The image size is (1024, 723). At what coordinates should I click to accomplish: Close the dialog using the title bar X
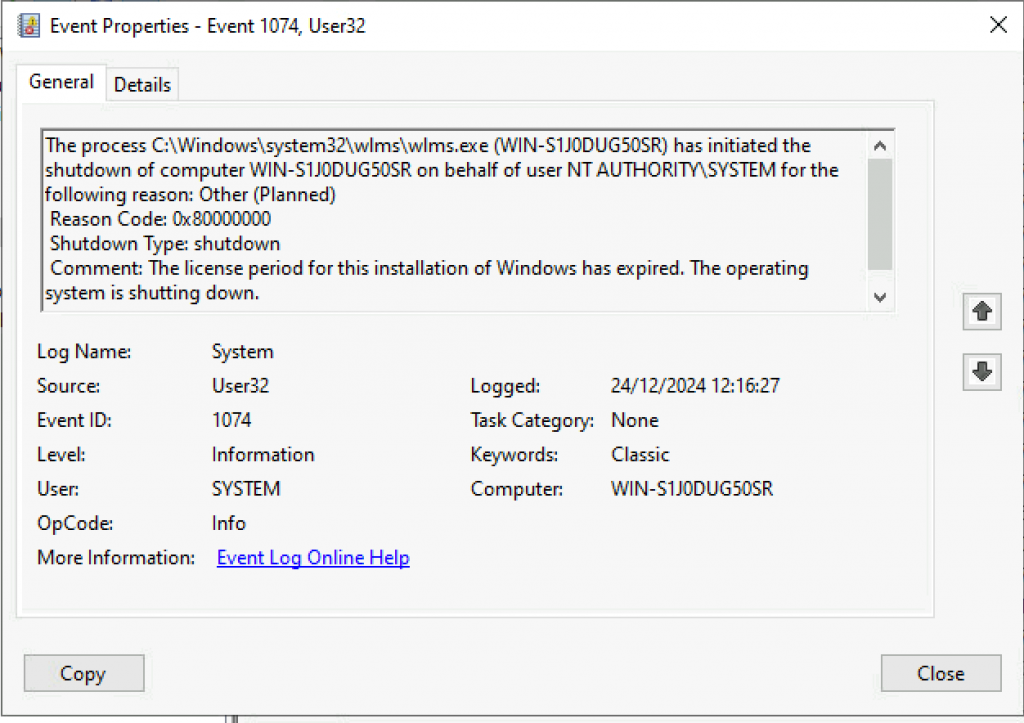tap(997, 26)
